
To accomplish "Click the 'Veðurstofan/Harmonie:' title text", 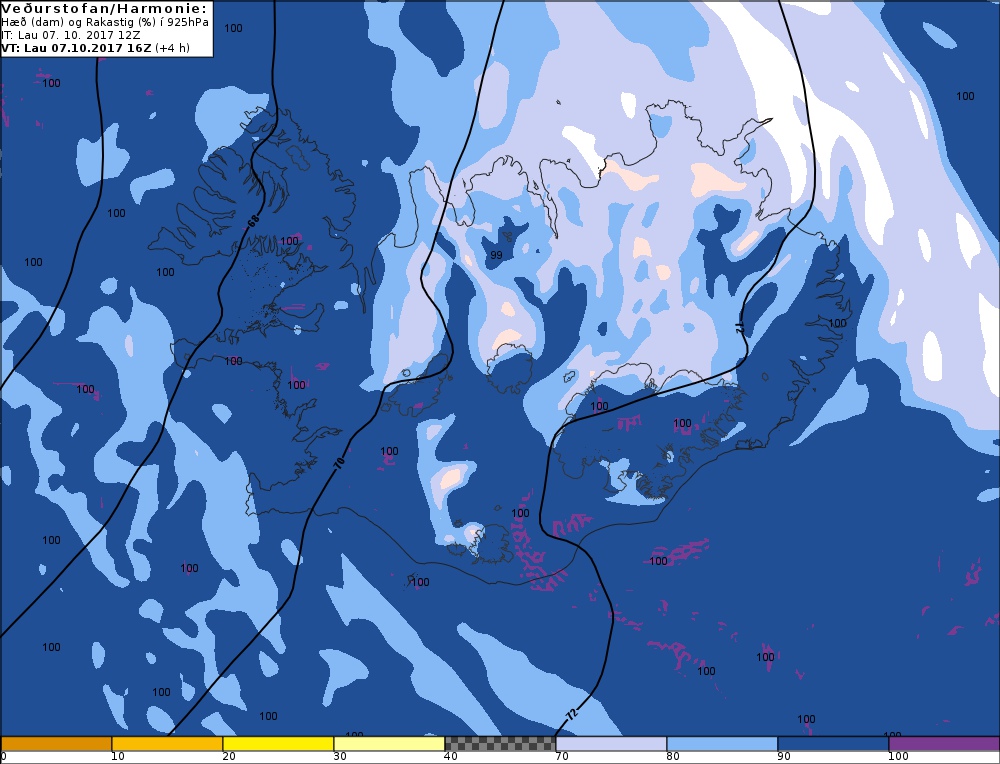I will (105, 9).
